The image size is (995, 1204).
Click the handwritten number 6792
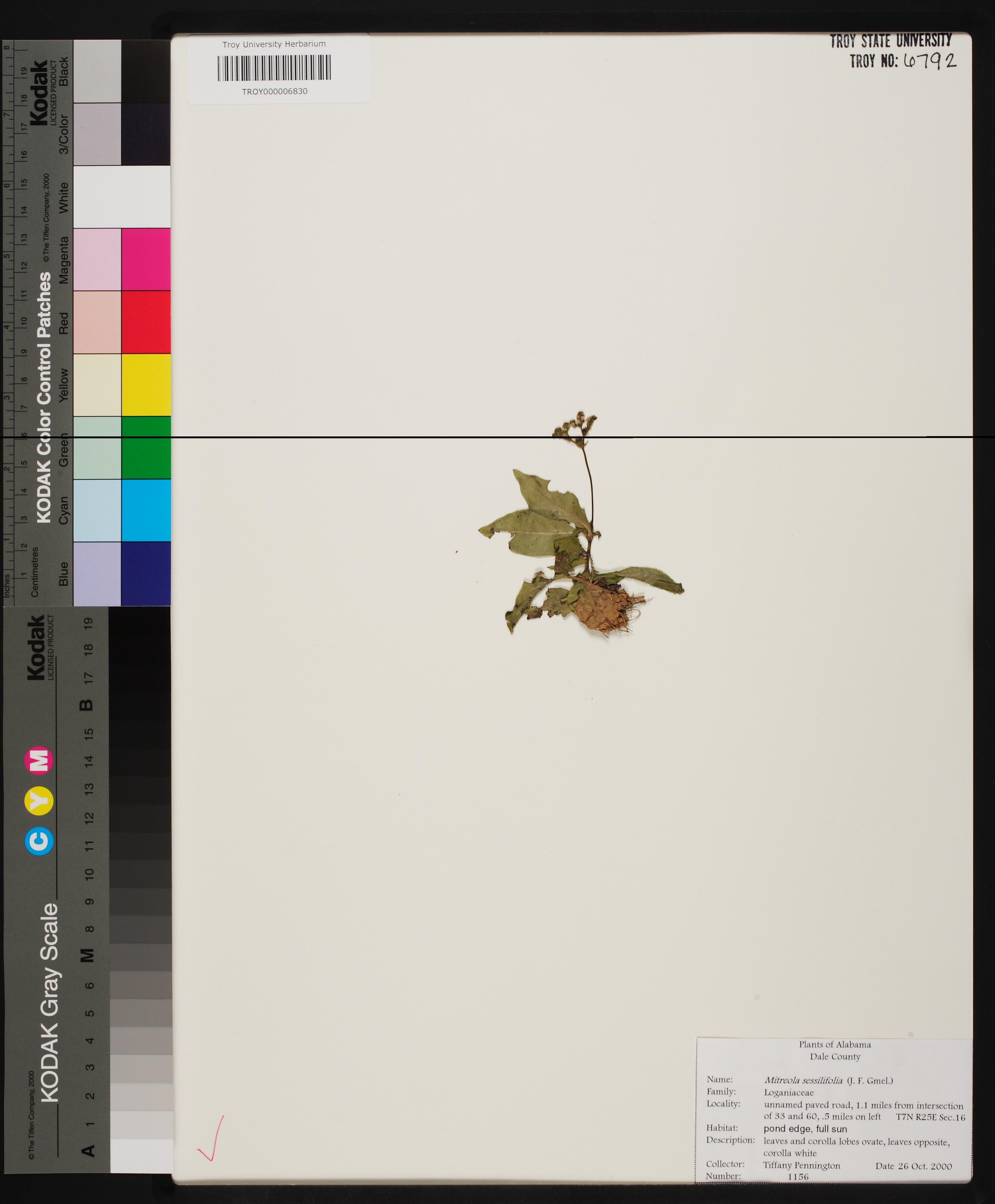coord(930,61)
